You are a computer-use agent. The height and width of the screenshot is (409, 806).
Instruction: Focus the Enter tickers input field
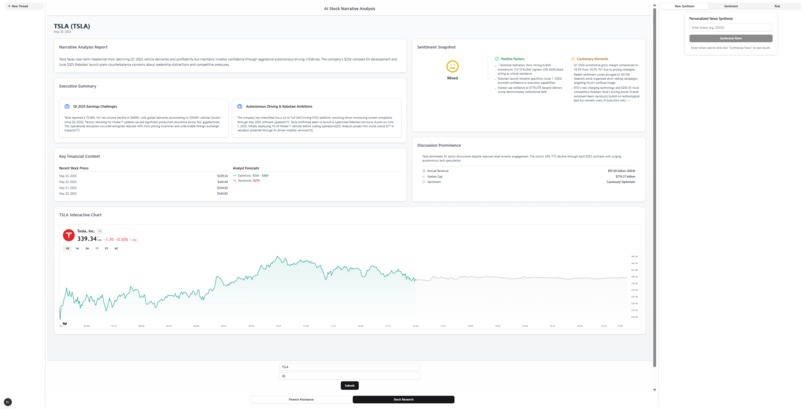(x=730, y=27)
